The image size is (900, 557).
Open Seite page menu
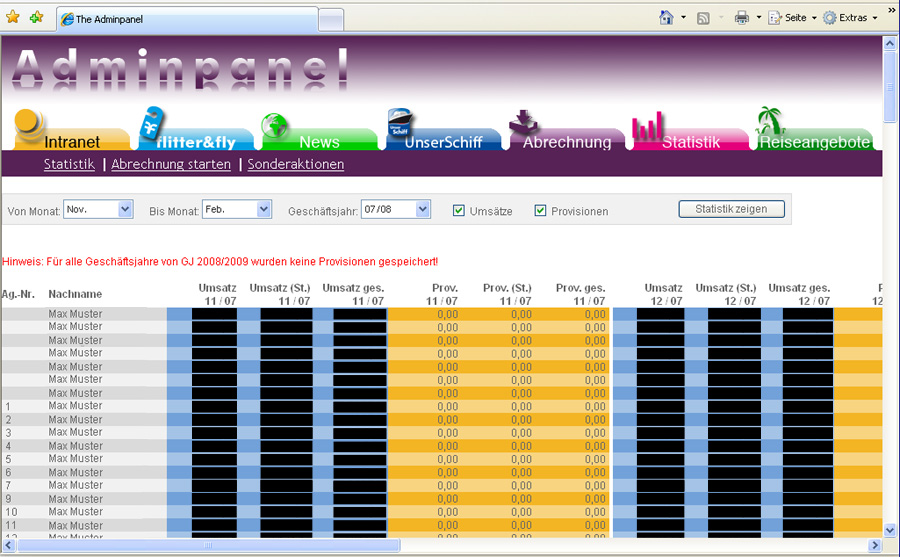[x=792, y=18]
